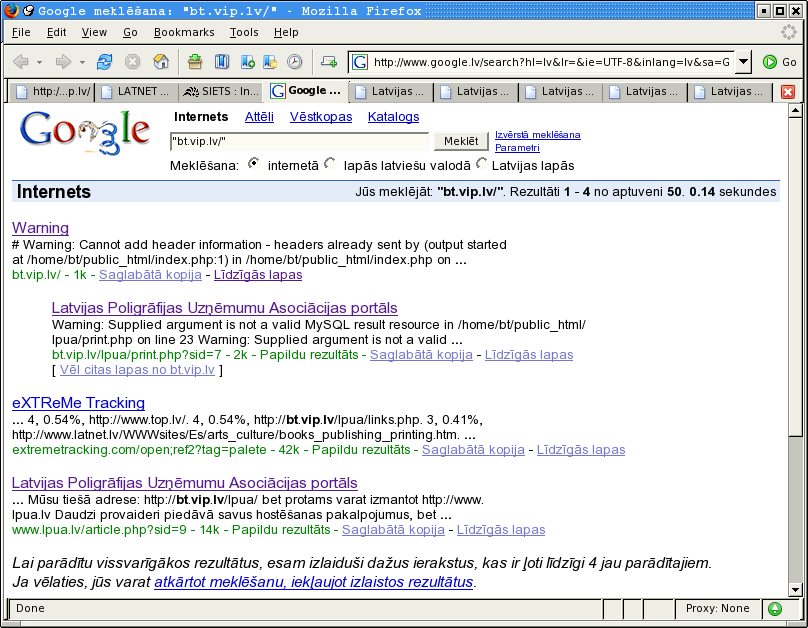Open the 'eXTReMe Tracking' search result

[x=78, y=403]
